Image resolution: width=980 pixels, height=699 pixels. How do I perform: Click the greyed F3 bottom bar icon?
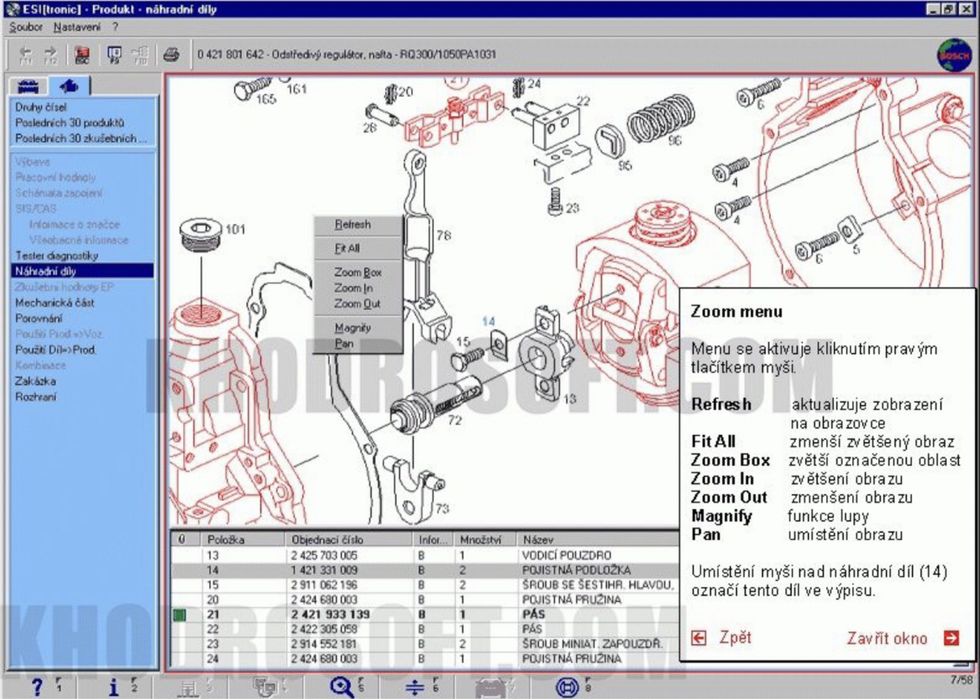point(189,687)
